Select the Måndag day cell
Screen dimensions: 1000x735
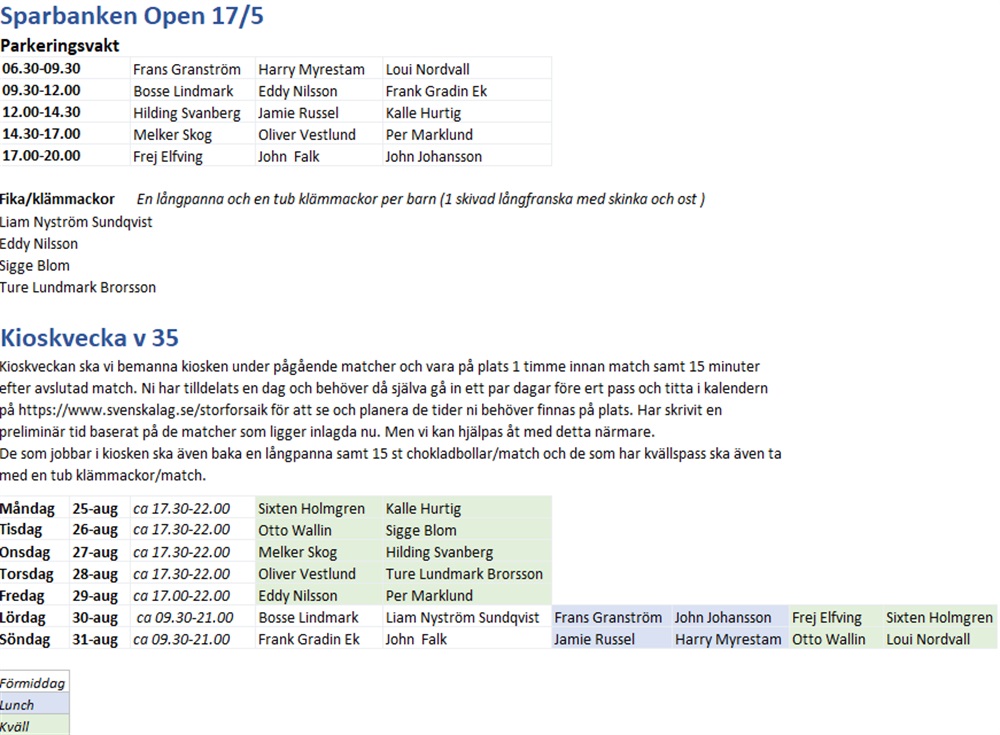tap(28, 508)
